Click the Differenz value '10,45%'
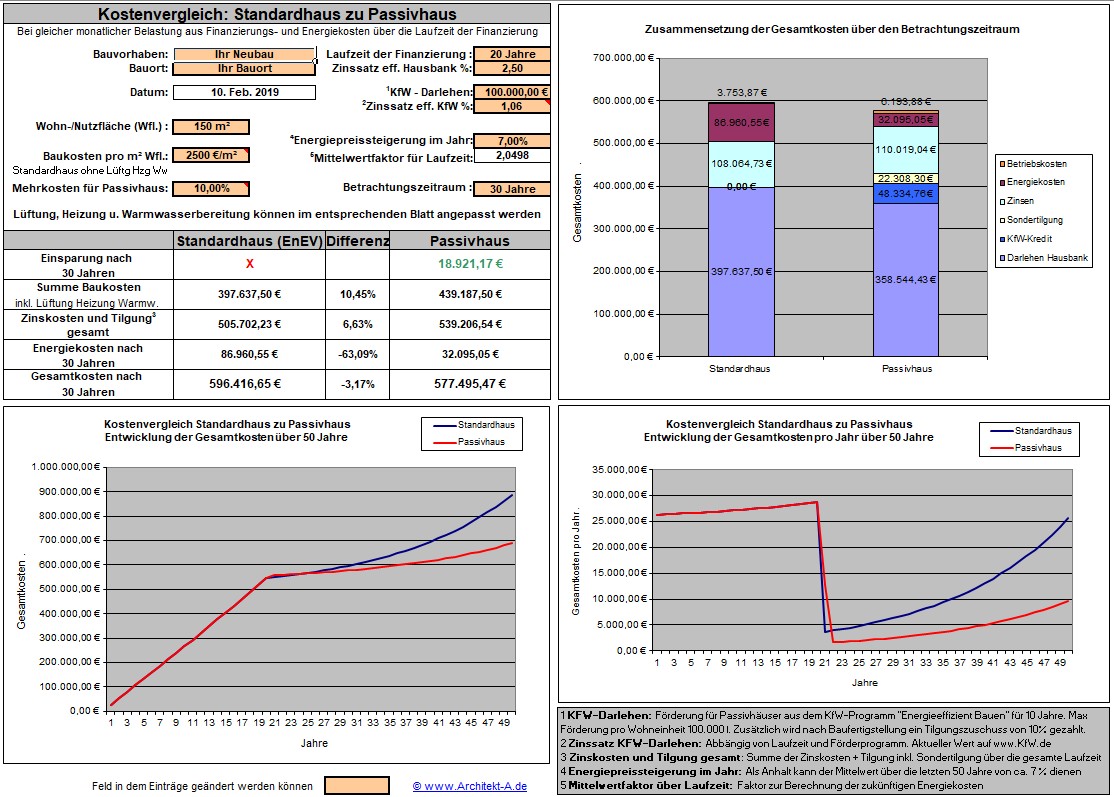1114x797 pixels. [x=357, y=294]
